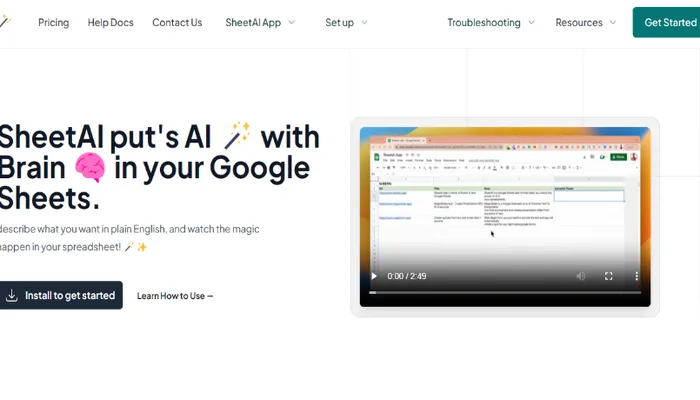Follow the Learn How to Use link

point(175,296)
